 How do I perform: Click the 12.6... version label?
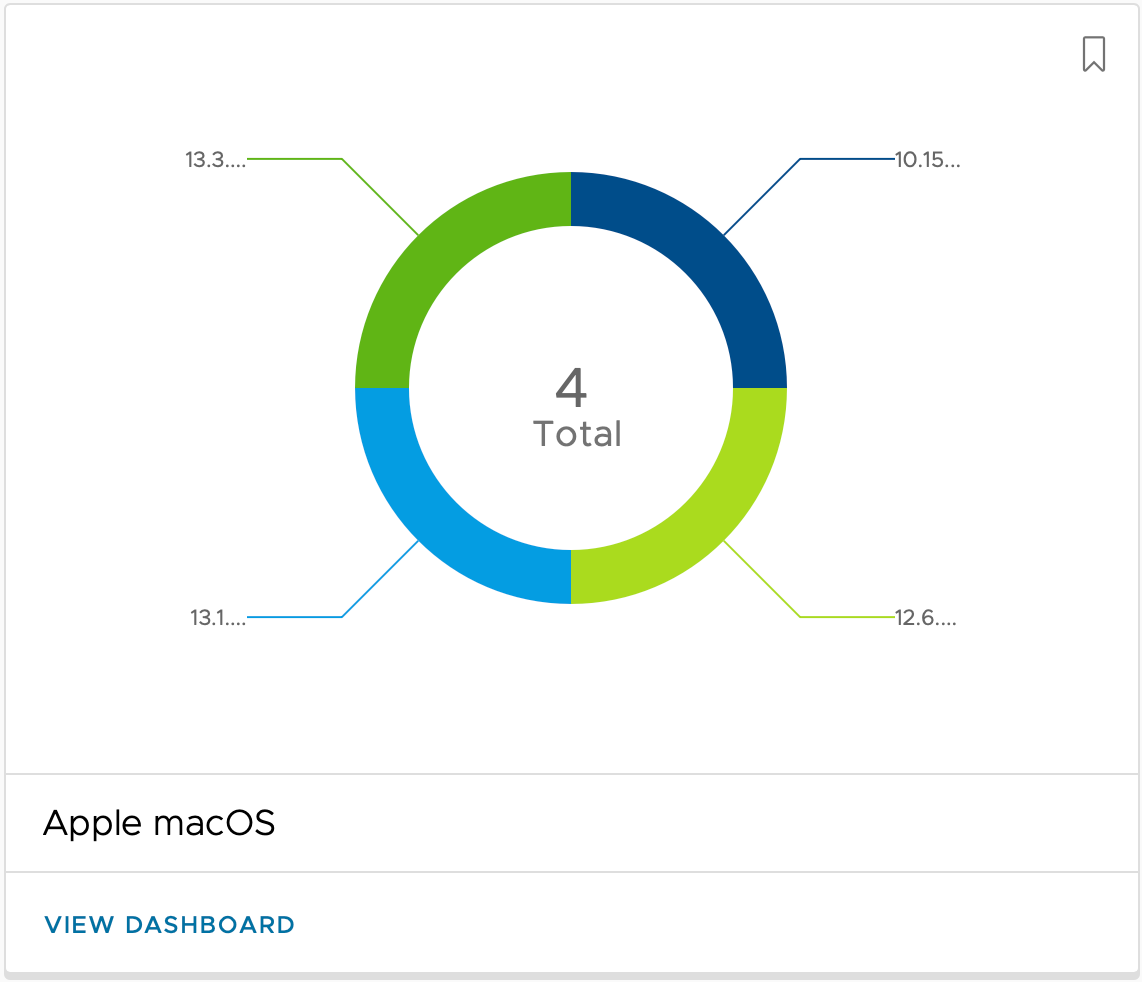click(x=925, y=619)
